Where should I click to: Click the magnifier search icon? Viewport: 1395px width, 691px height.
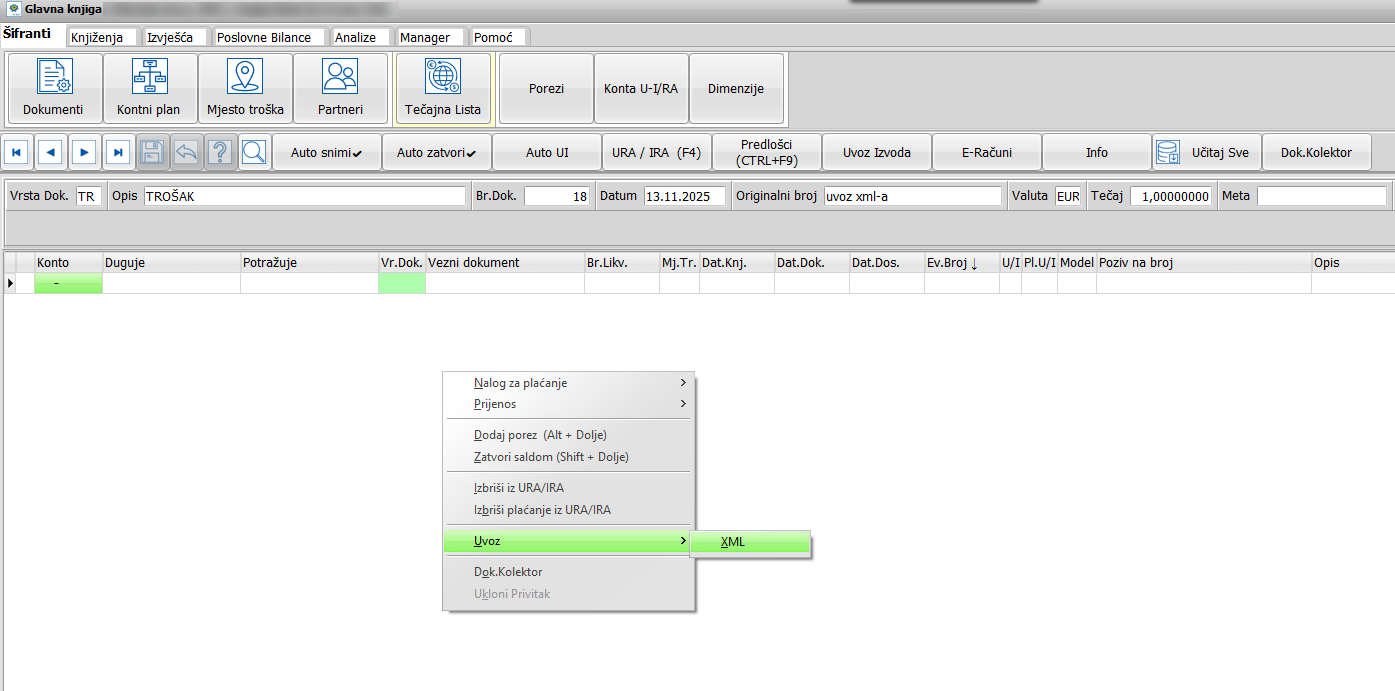tap(254, 152)
